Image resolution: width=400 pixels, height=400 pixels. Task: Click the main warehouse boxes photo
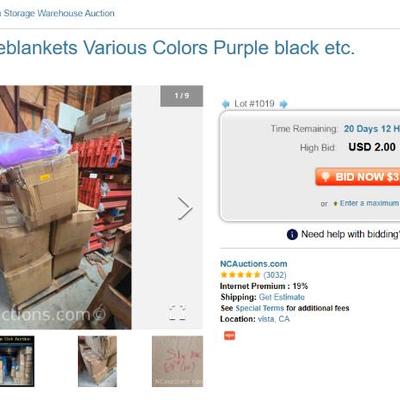(66, 207)
